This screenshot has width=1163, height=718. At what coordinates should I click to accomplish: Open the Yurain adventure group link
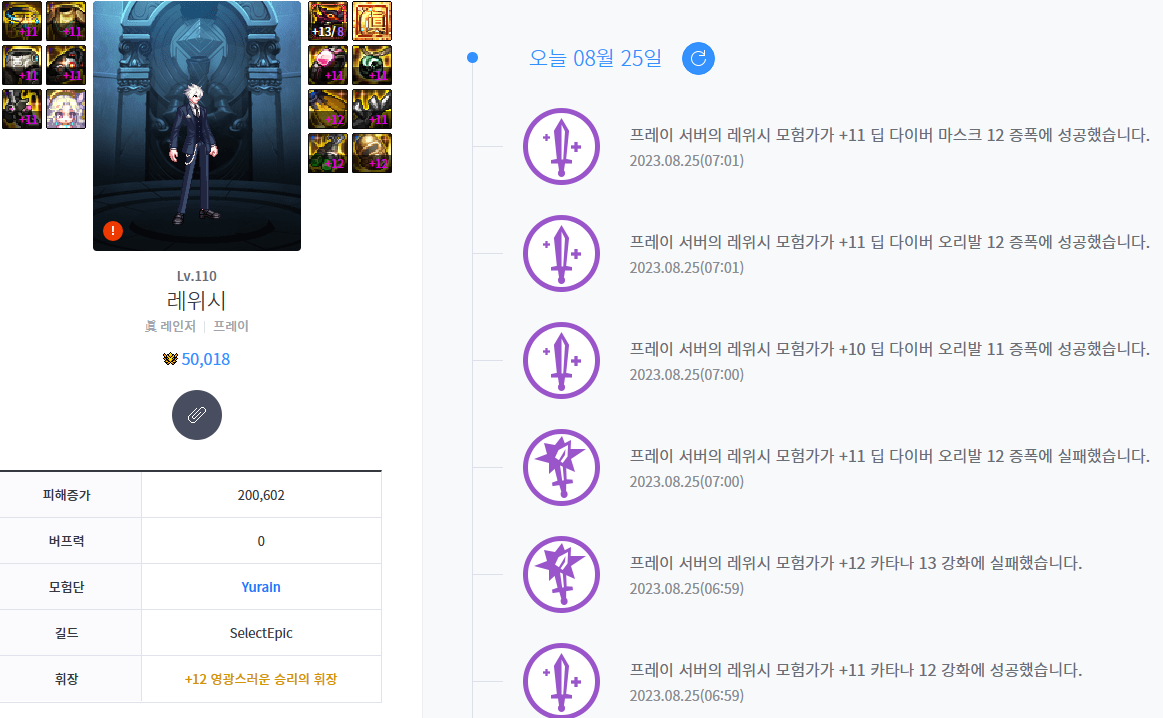coord(261,587)
